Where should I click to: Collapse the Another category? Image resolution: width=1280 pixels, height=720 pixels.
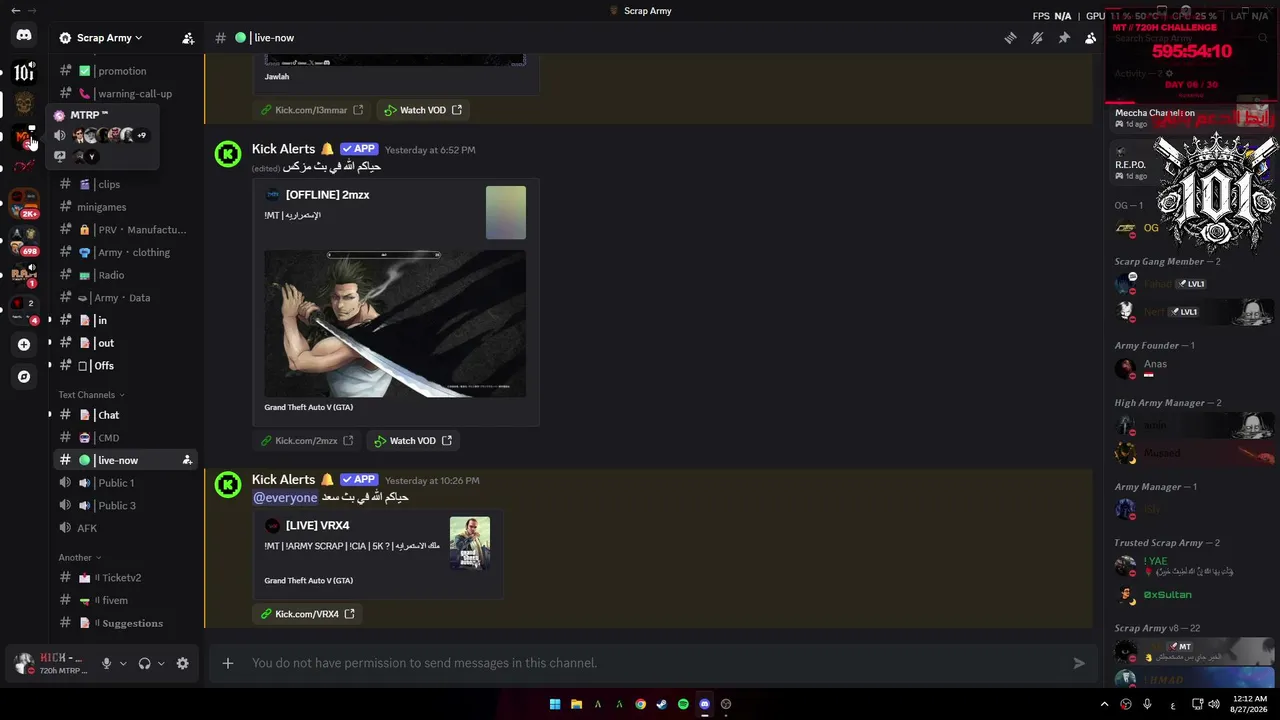click(x=80, y=557)
